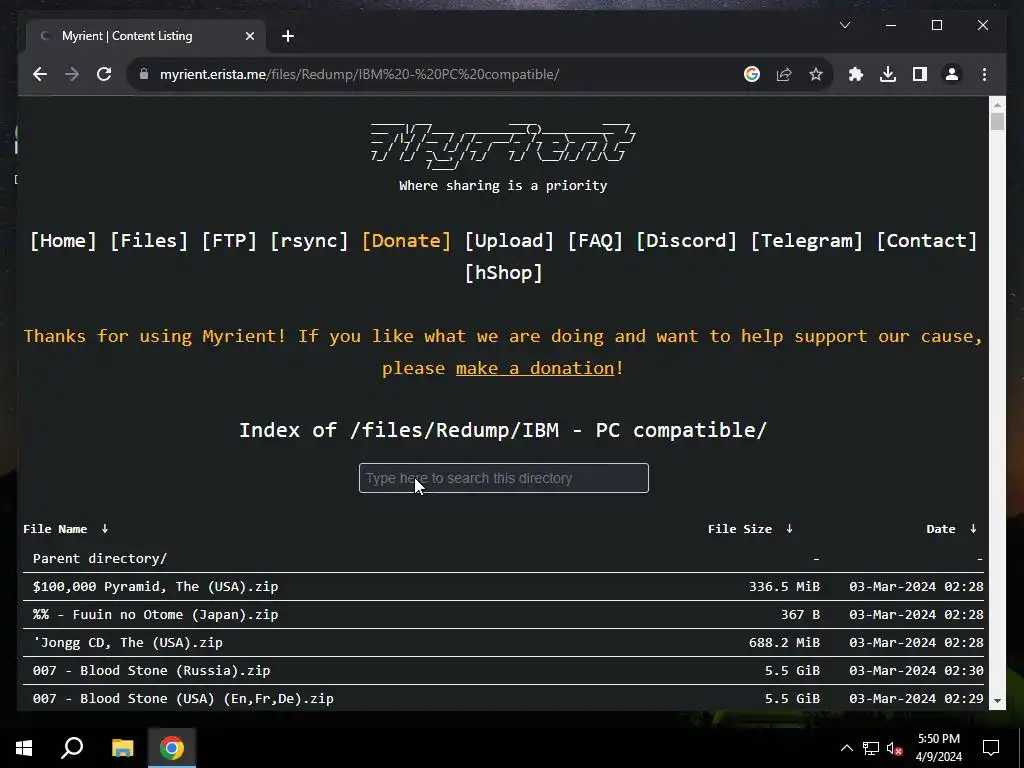Open the [FAQ] link
This screenshot has width=1024, height=768.
pyautogui.click(x=595, y=241)
